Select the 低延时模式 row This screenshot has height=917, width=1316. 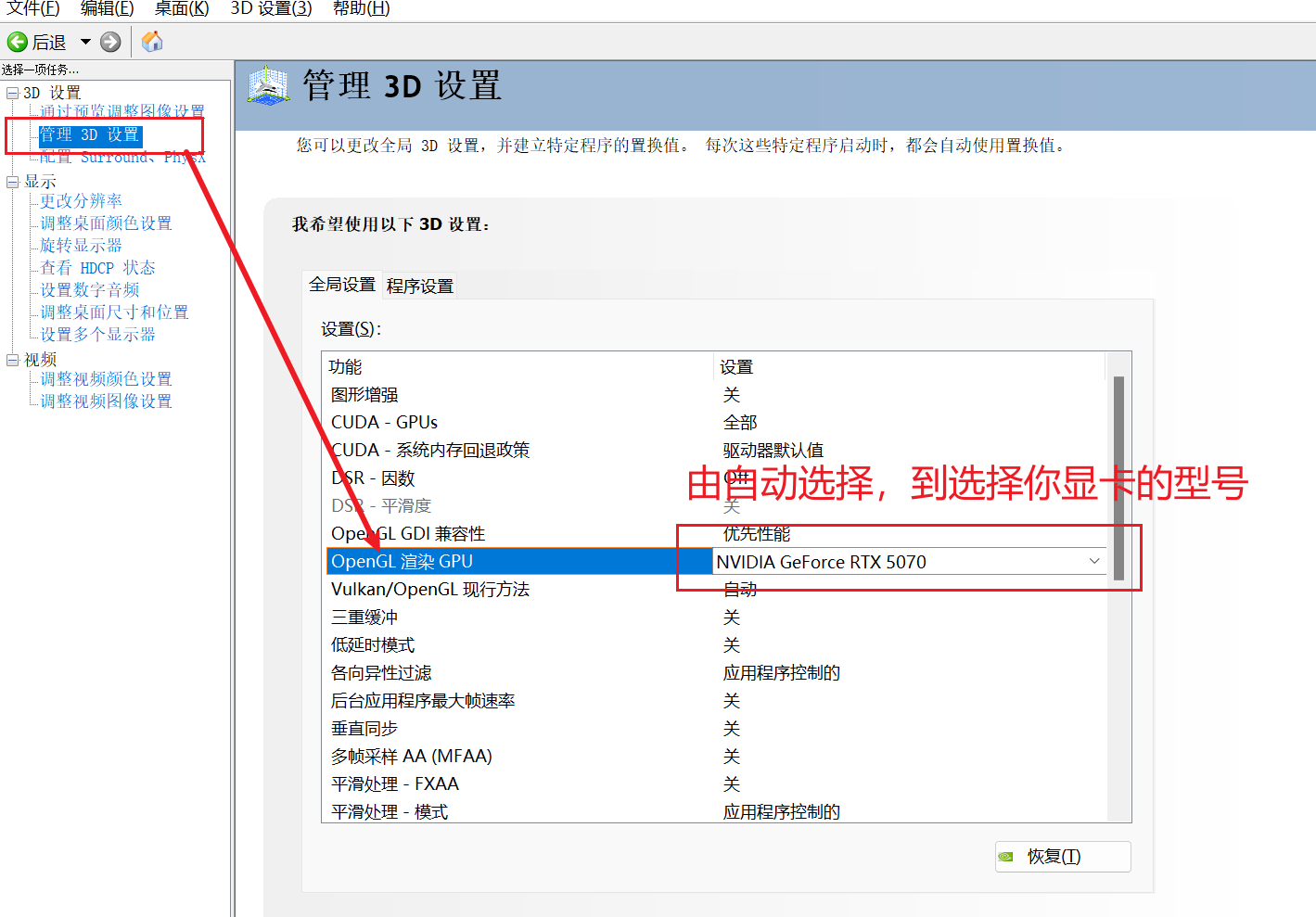[714, 644]
